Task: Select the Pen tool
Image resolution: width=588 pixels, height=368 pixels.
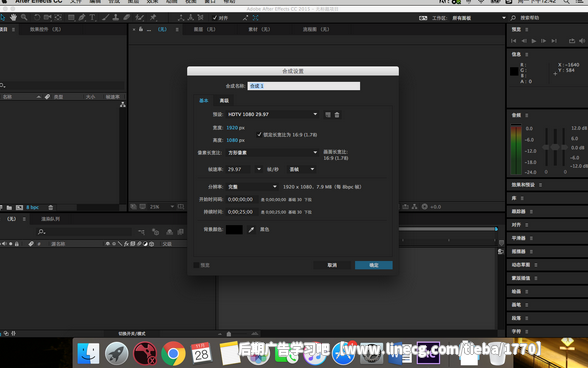Action: (82, 17)
